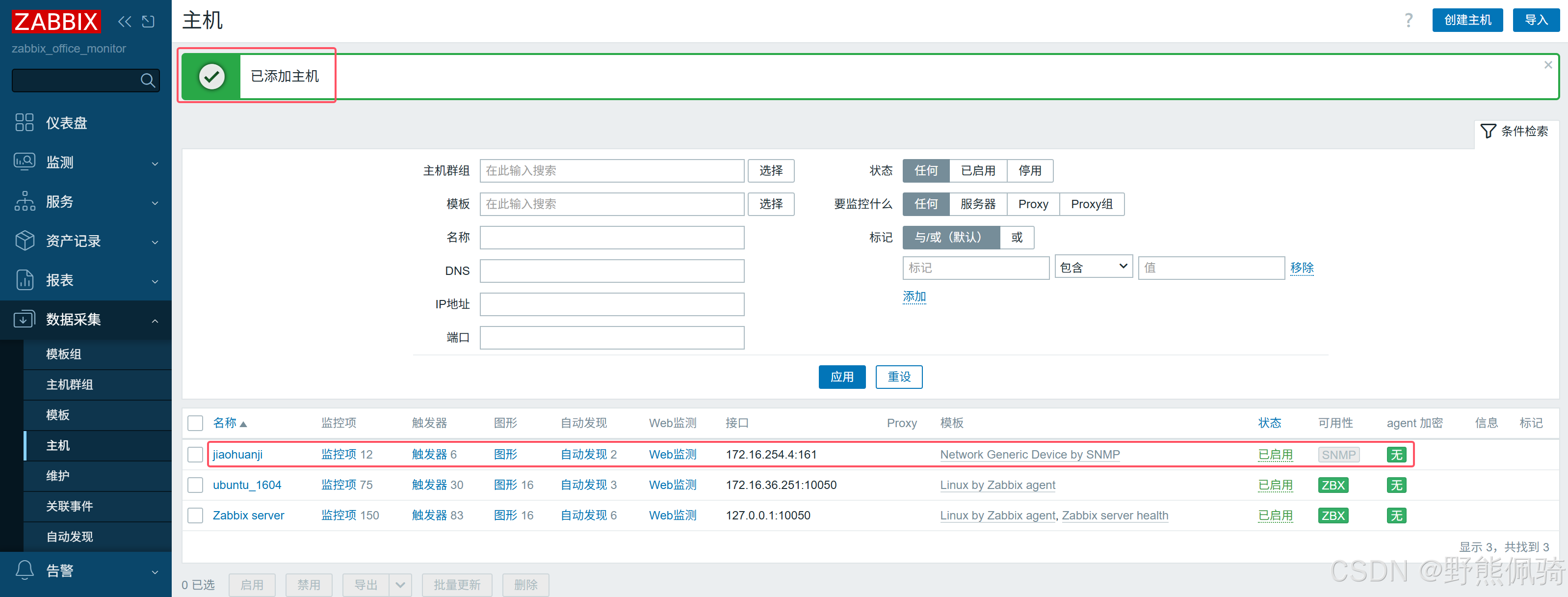Click the kiosk mode icon
1568x597 pixels.
[x=148, y=22]
